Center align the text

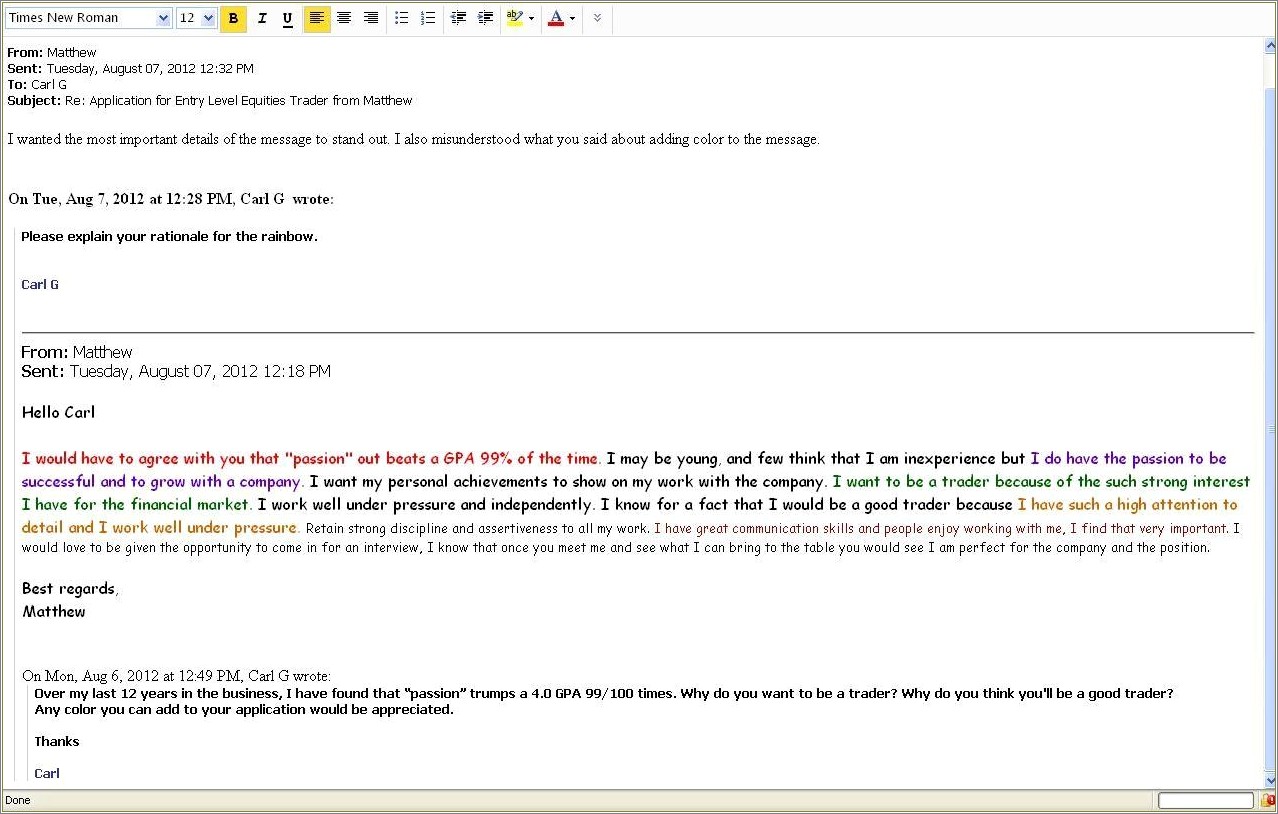coord(343,18)
